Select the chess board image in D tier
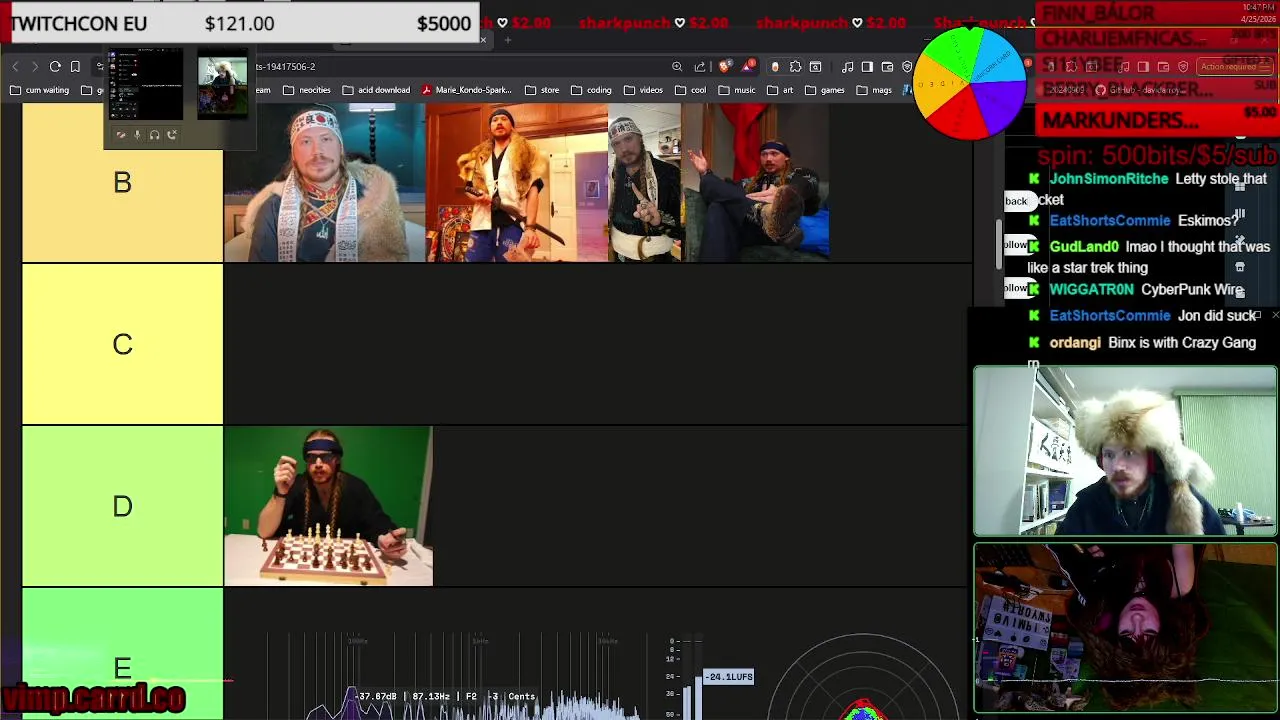This screenshot has height=720, width=1280. click(329, 506)
